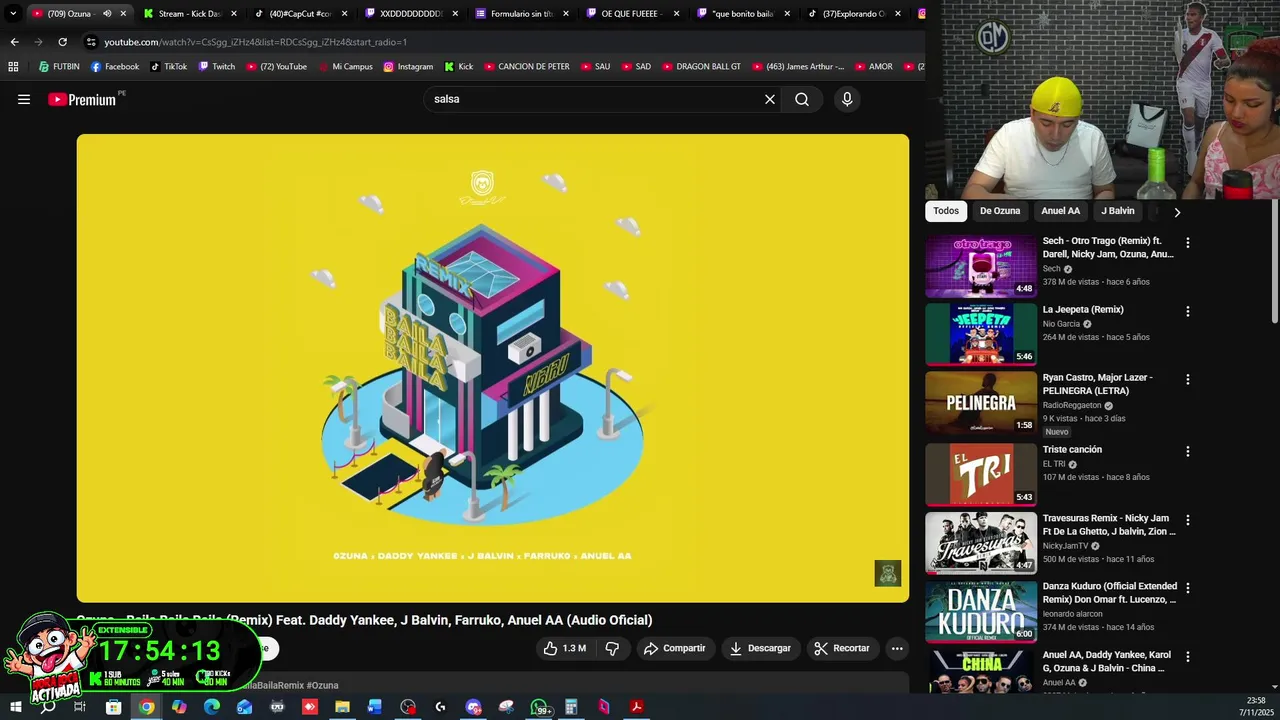Open Calculator from taskbar

571,707
